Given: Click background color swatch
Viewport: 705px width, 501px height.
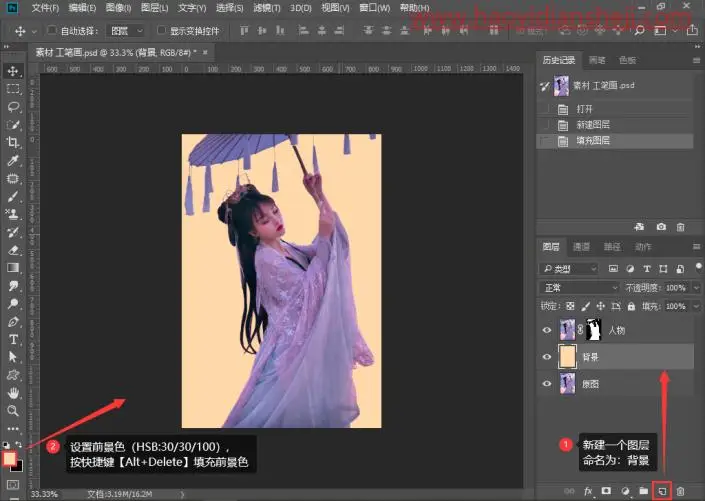Looking at the screenshot, I should pos(19,467).
